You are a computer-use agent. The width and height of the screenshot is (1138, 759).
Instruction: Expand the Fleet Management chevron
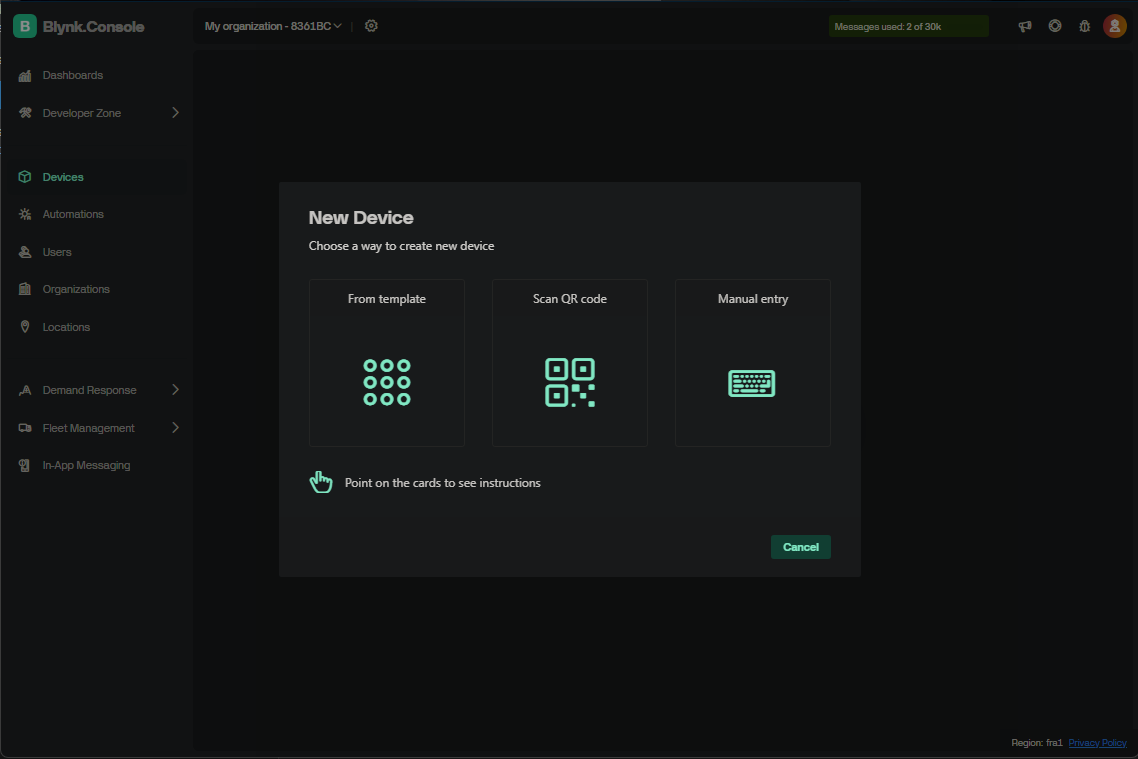[x=175, y=428]
